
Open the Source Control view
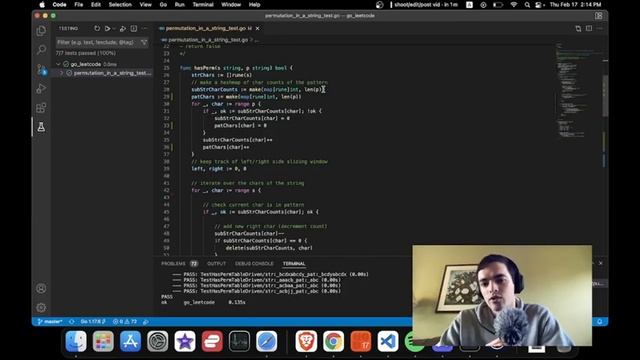tap(41, 69)
